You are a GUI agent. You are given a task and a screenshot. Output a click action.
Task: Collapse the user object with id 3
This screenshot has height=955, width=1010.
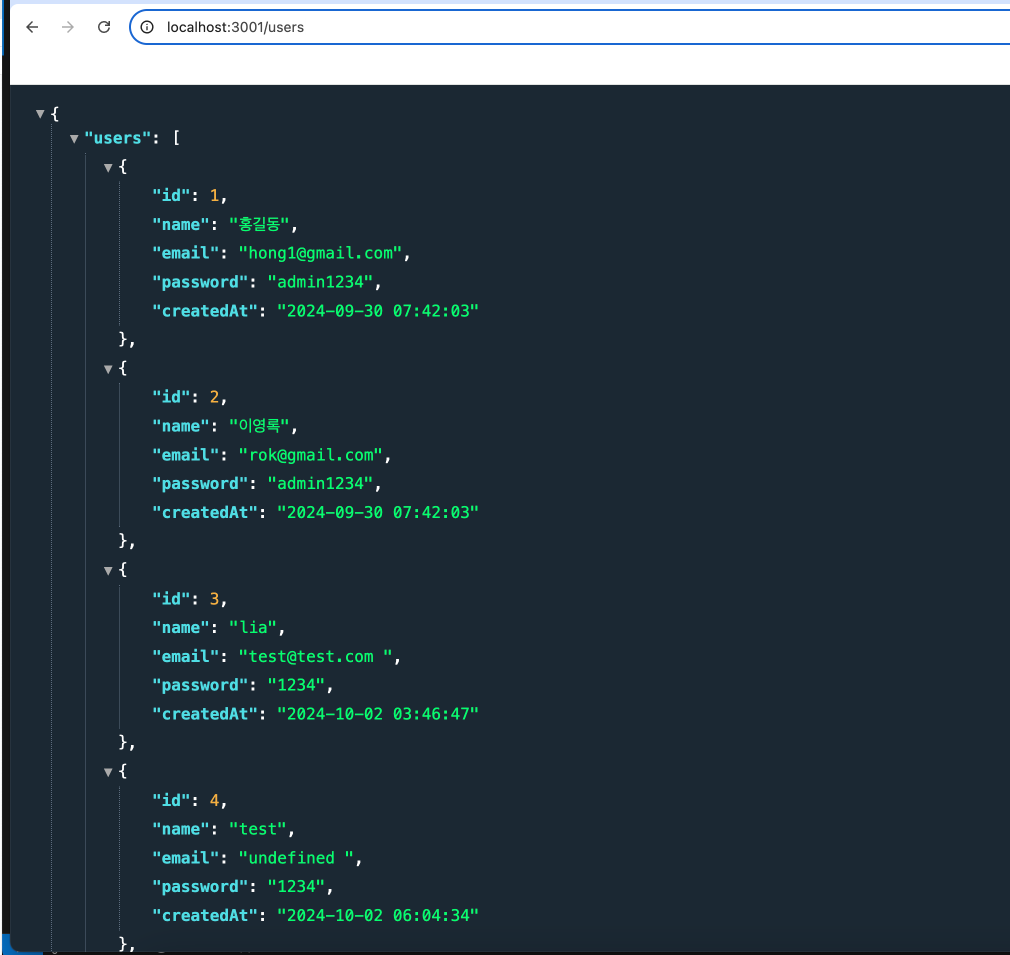tap(108, 571)
